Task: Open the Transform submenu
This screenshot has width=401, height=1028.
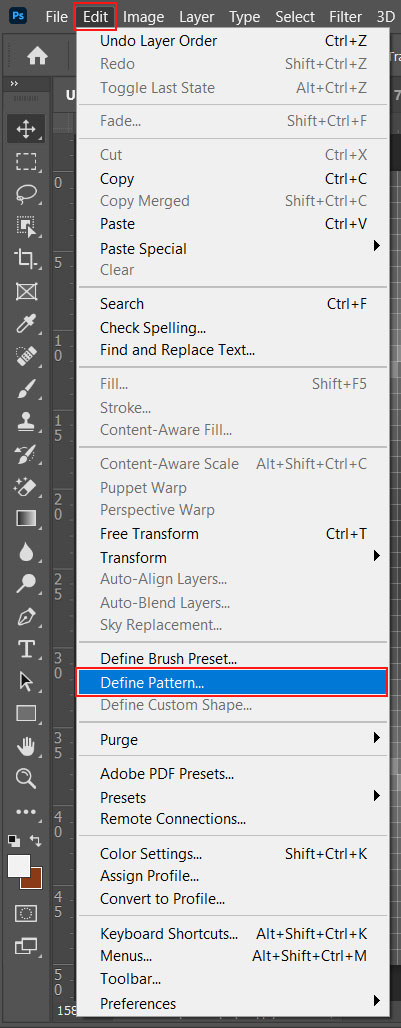Action: tap(233, 557)
